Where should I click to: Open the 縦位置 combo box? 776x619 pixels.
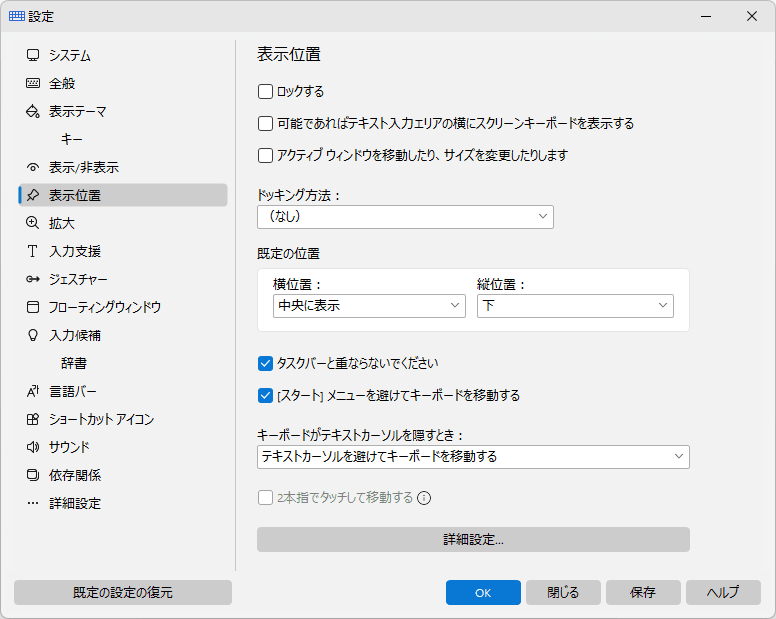point(575,306)
